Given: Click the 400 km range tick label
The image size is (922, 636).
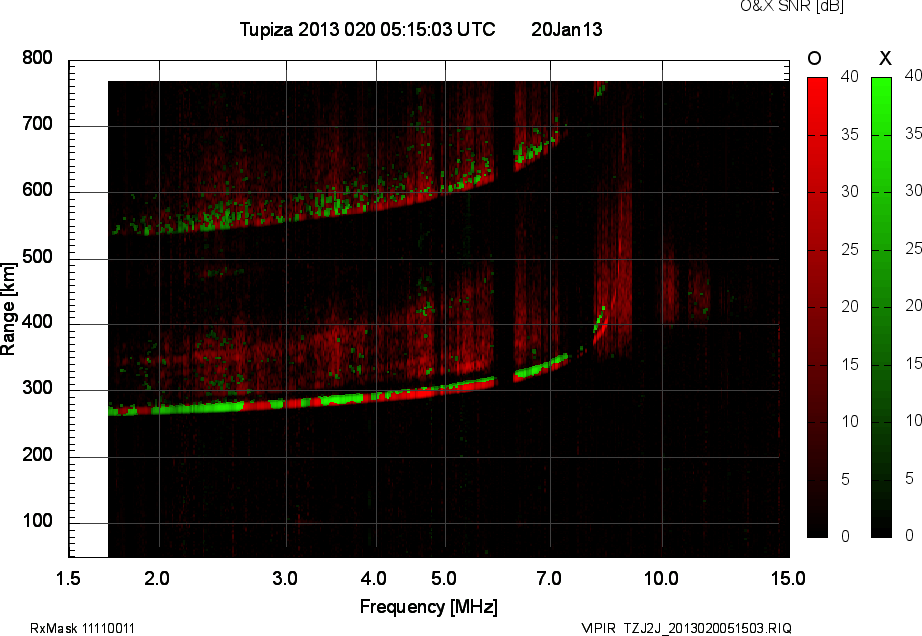Looking at the screenshot, I should point(37,322).
